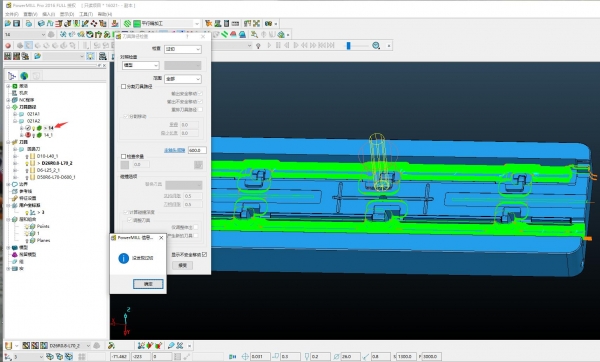Click the blue info icon in message dialog

coord(124,258)
